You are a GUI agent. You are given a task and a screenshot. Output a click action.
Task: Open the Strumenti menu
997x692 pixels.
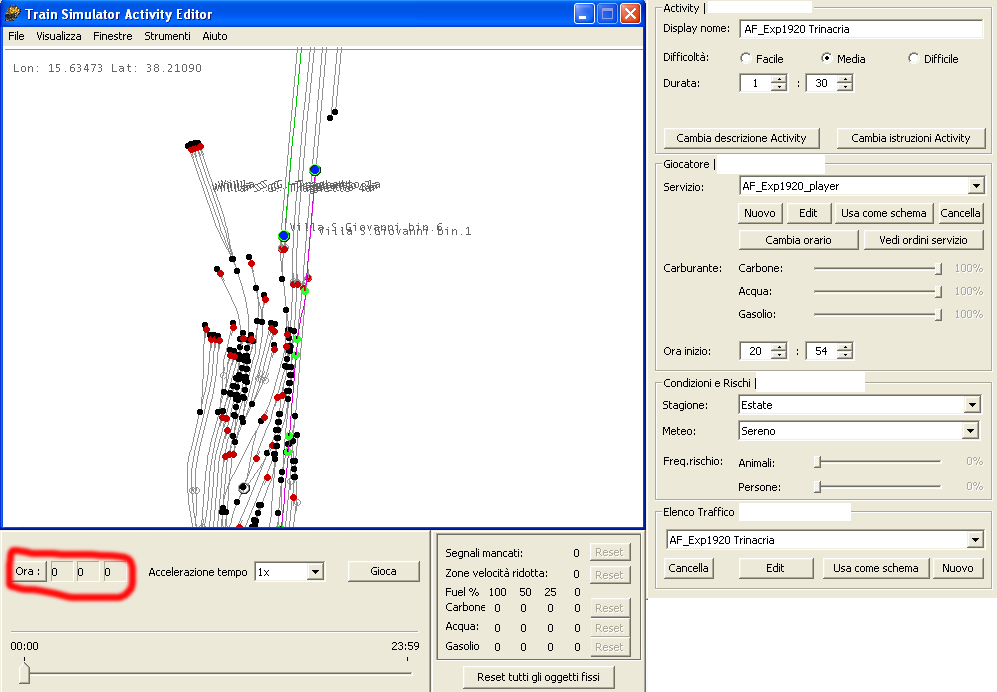(167, 36)
